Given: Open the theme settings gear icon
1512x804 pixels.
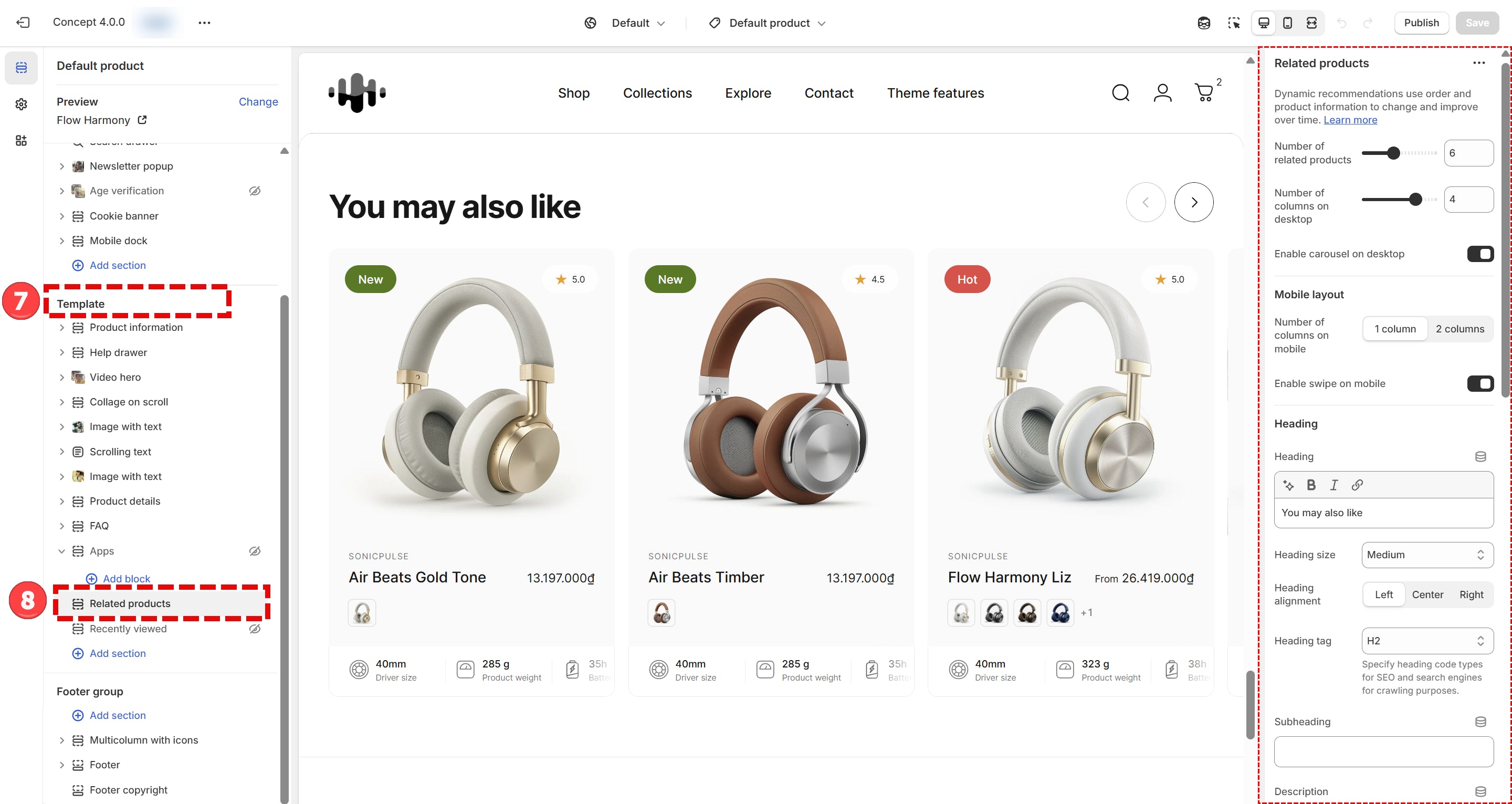Looking at the screenshot, I should [x=21, y=104].
